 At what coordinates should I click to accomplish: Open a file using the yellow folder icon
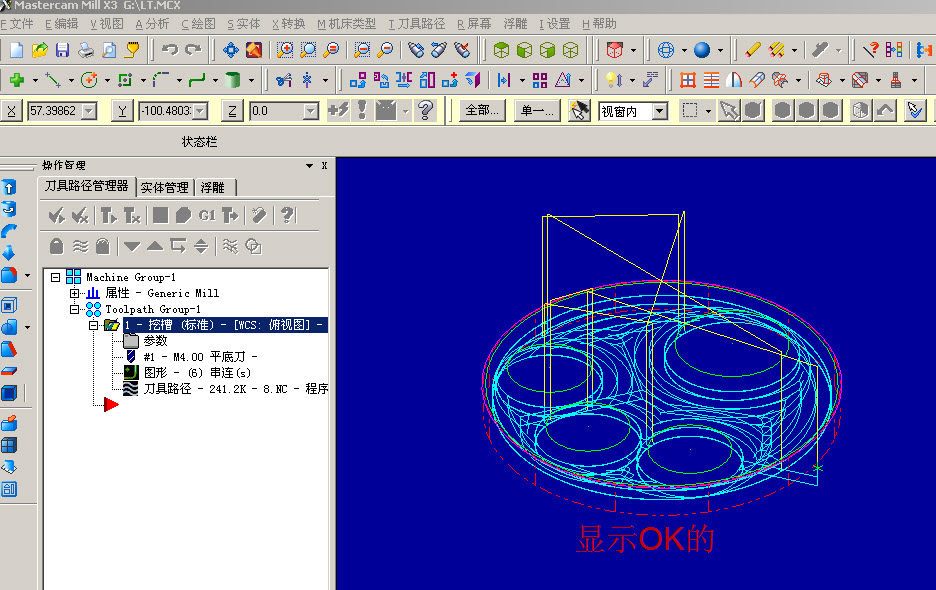pos(39,50)
